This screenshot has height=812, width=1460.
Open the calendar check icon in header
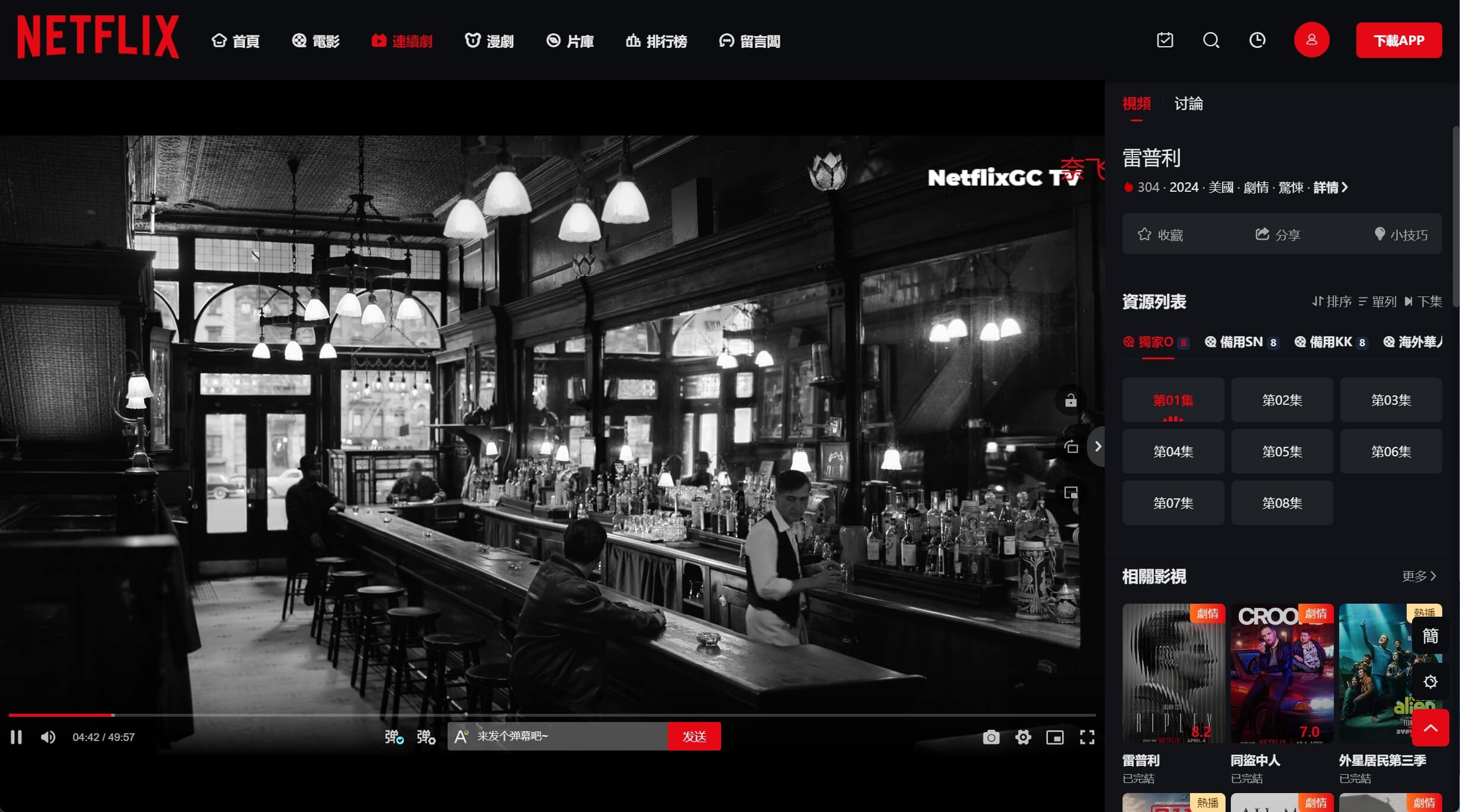(x=1165, y=40)
